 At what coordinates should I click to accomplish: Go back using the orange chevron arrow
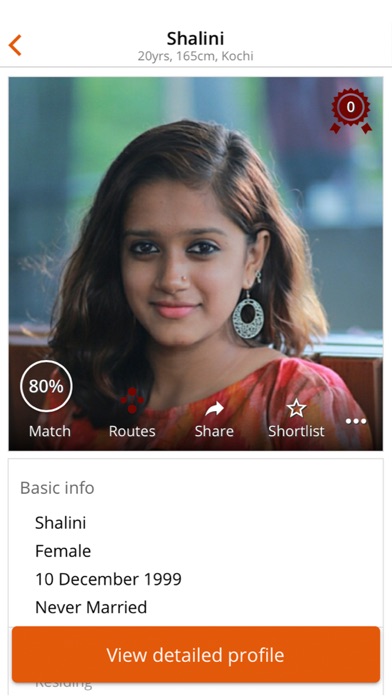pyautogui.click(x=15, y=45)
